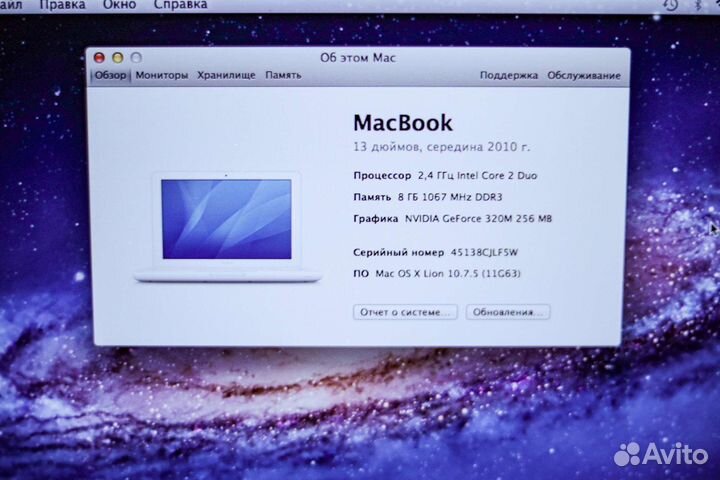
Task: Minimize window with yellow button
Action: coord(118,57)
